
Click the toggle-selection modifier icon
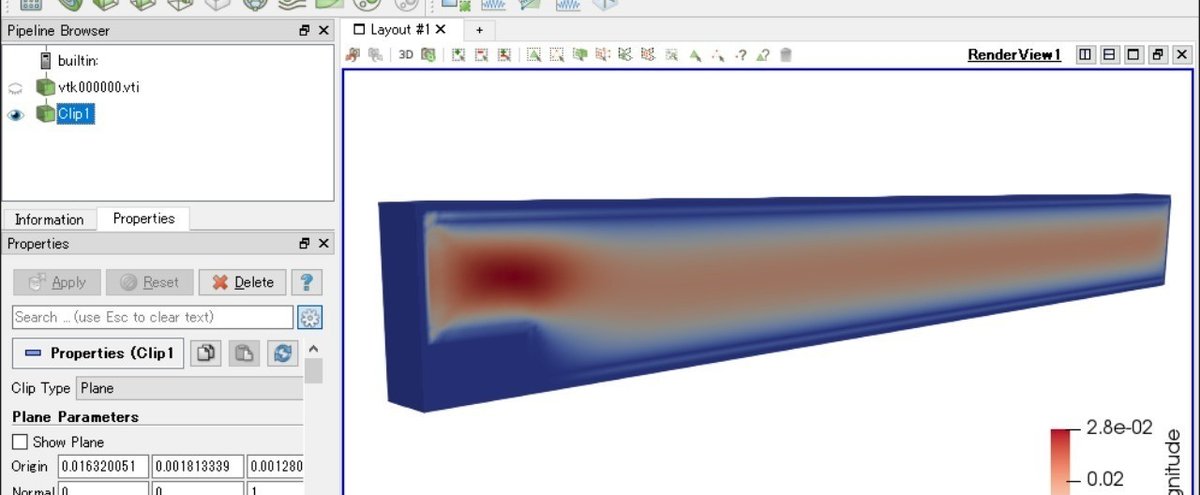[504, 55]
